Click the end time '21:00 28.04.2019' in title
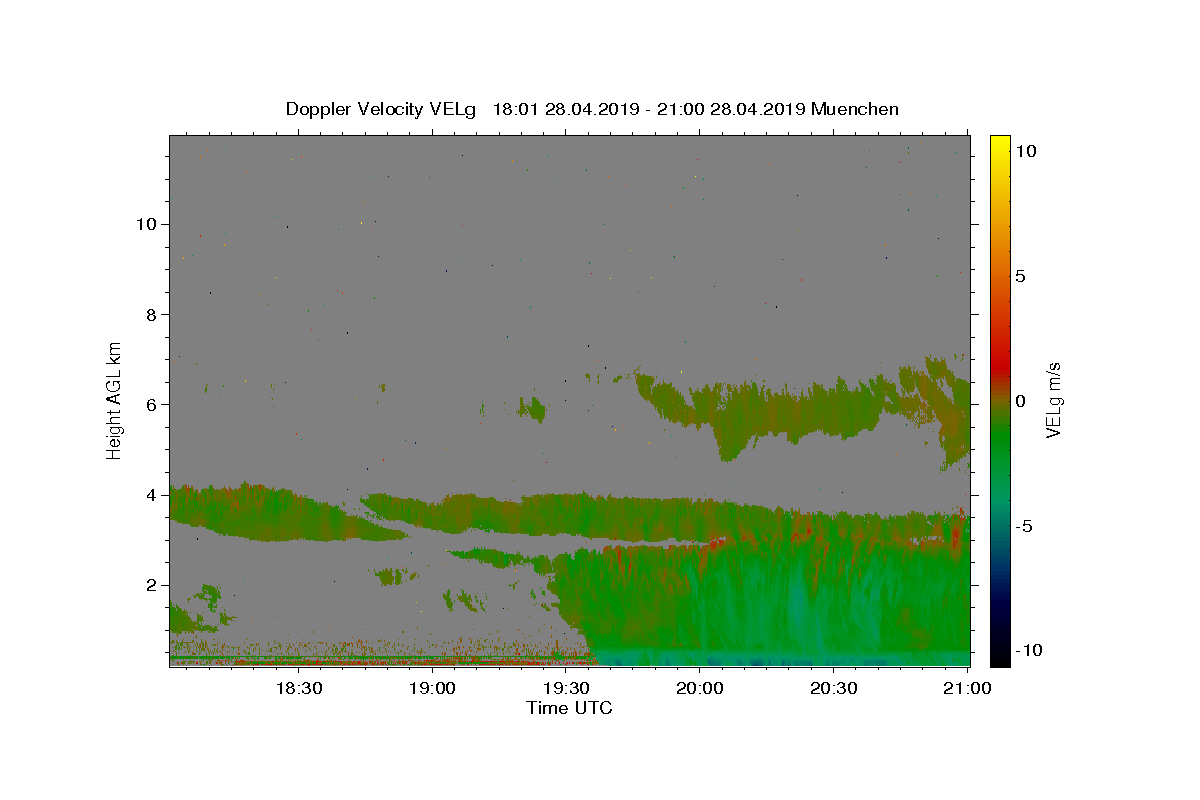This screenshot has height=800, width=1200. 730,109
